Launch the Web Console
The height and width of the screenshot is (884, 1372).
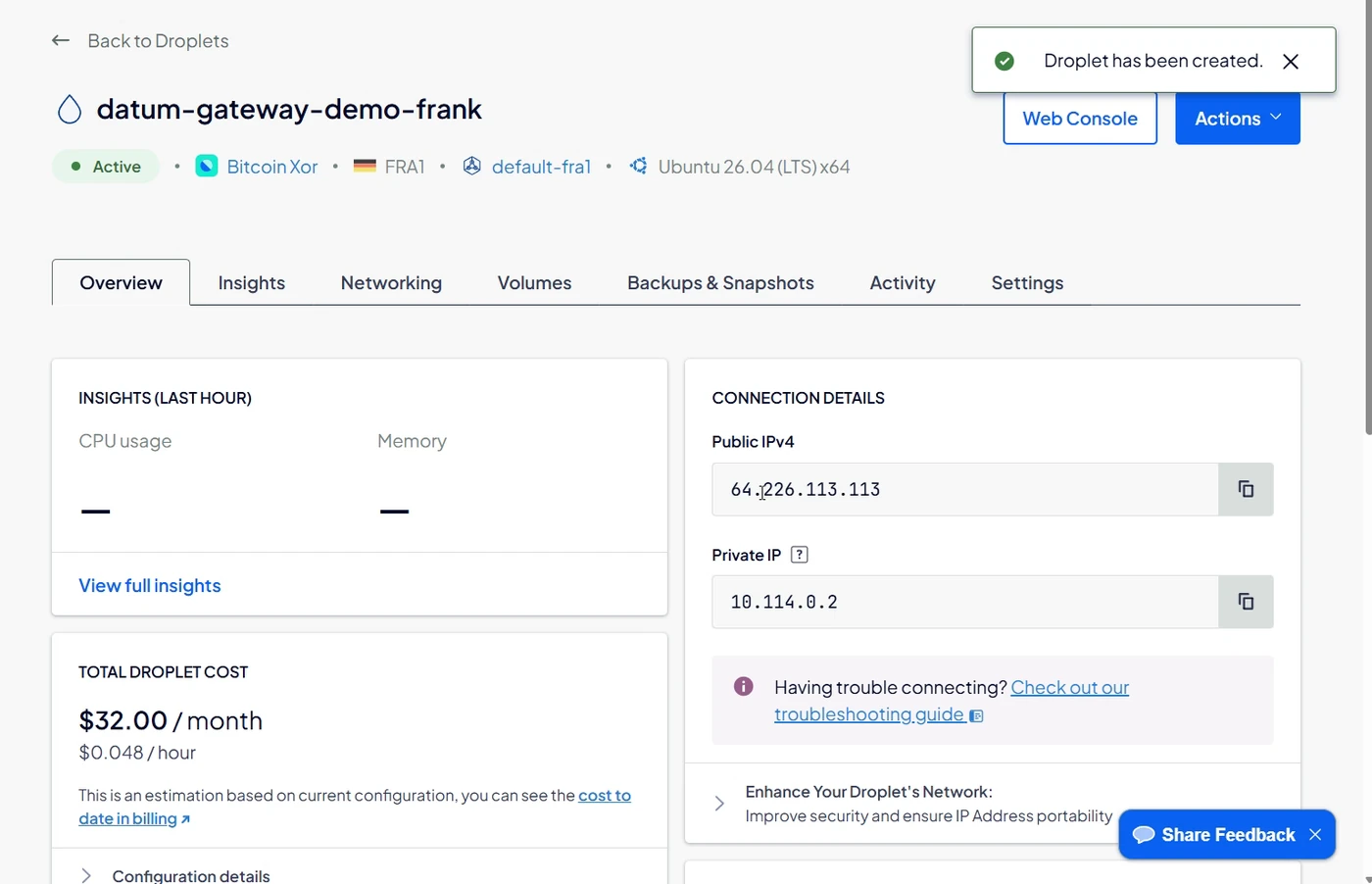(x=1080, y=119)
